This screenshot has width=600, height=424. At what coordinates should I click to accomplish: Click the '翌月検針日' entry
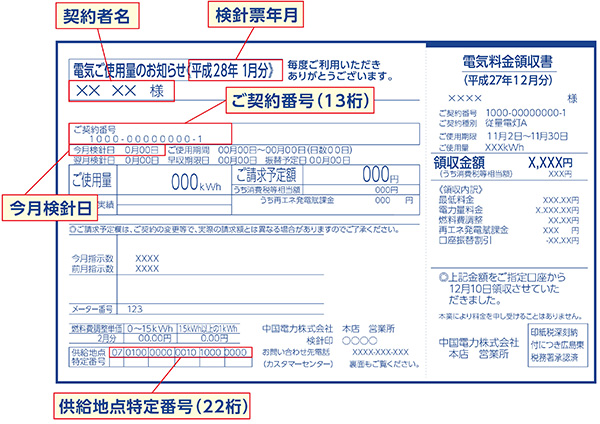116,160
